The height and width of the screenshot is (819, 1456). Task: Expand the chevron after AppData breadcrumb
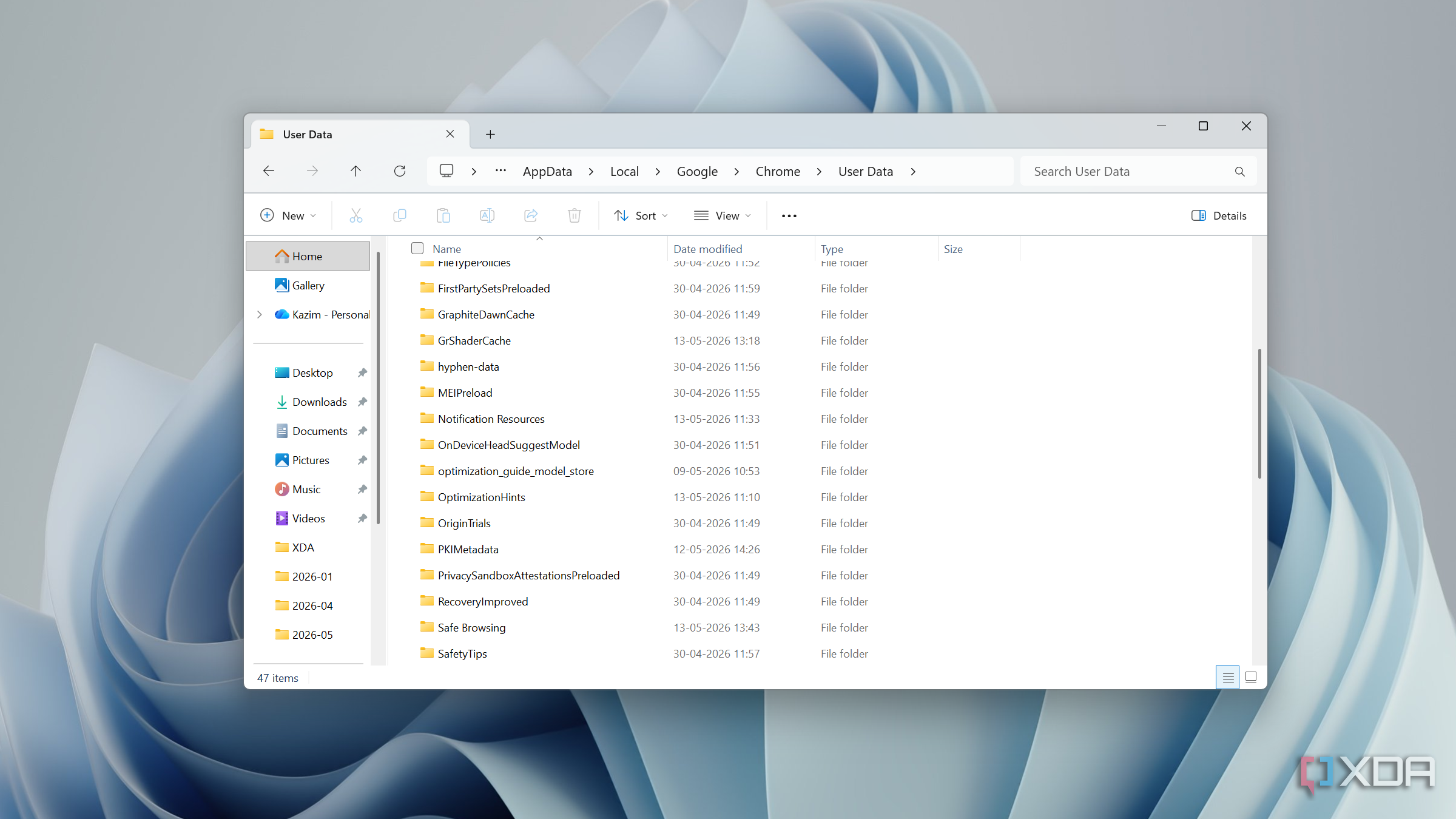(x=591, y=172)
